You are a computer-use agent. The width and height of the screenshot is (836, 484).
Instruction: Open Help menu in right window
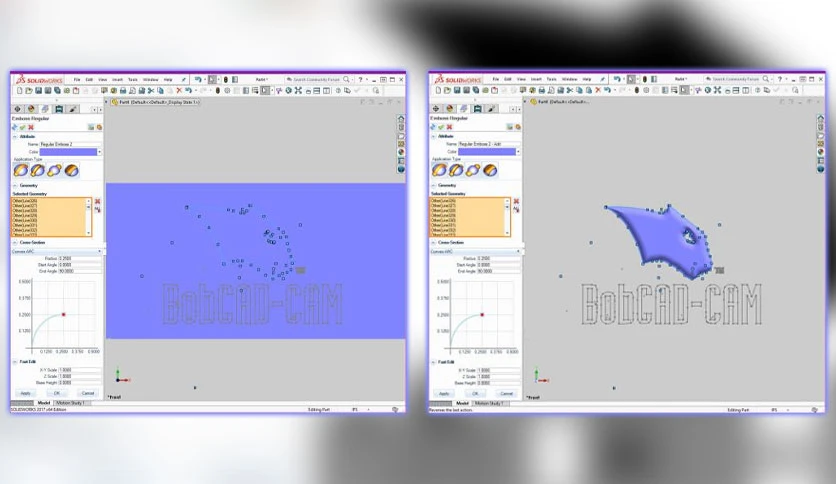tap(587, 79)
